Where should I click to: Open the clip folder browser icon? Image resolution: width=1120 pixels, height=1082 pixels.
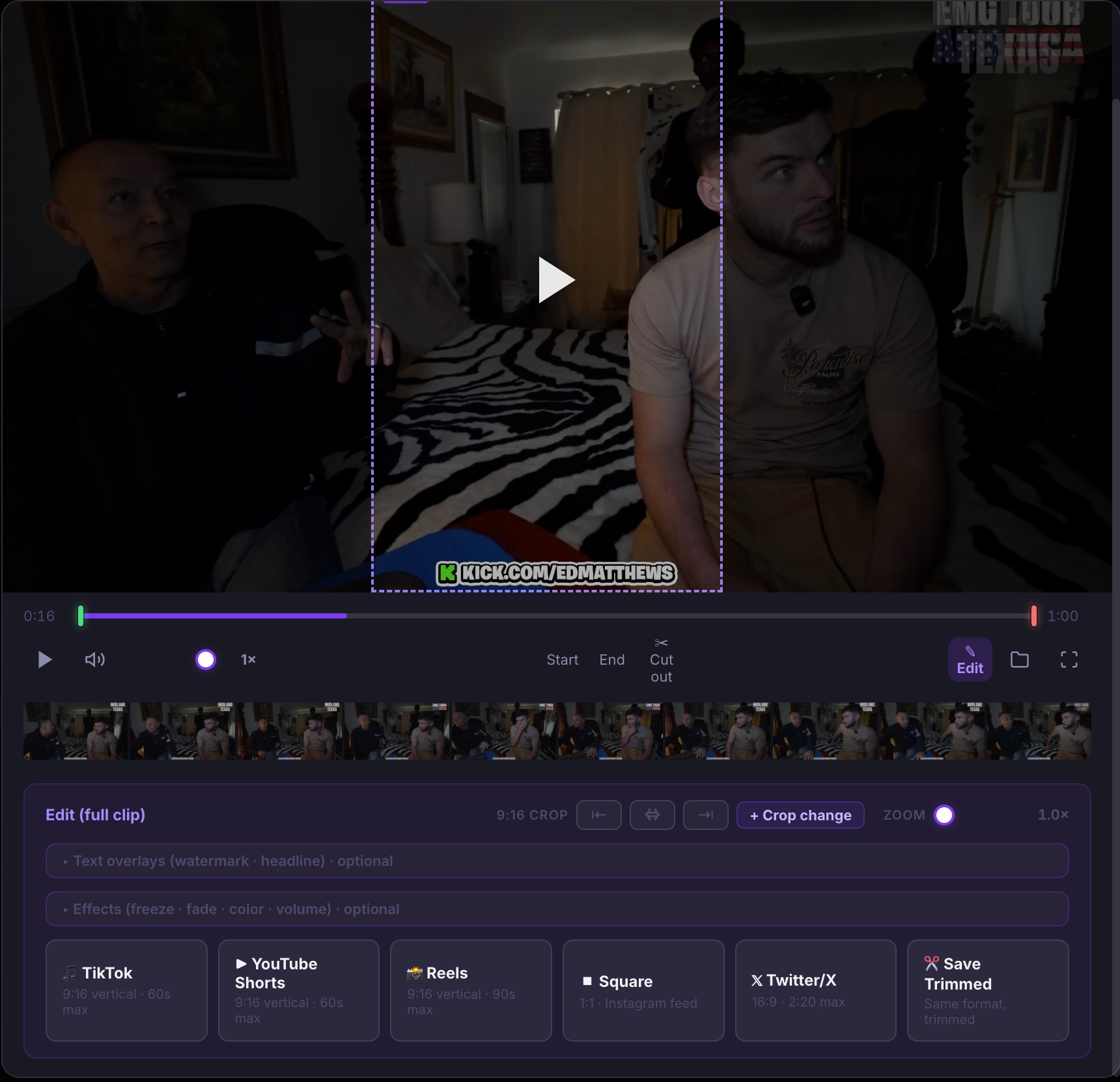coord(1019,659)
